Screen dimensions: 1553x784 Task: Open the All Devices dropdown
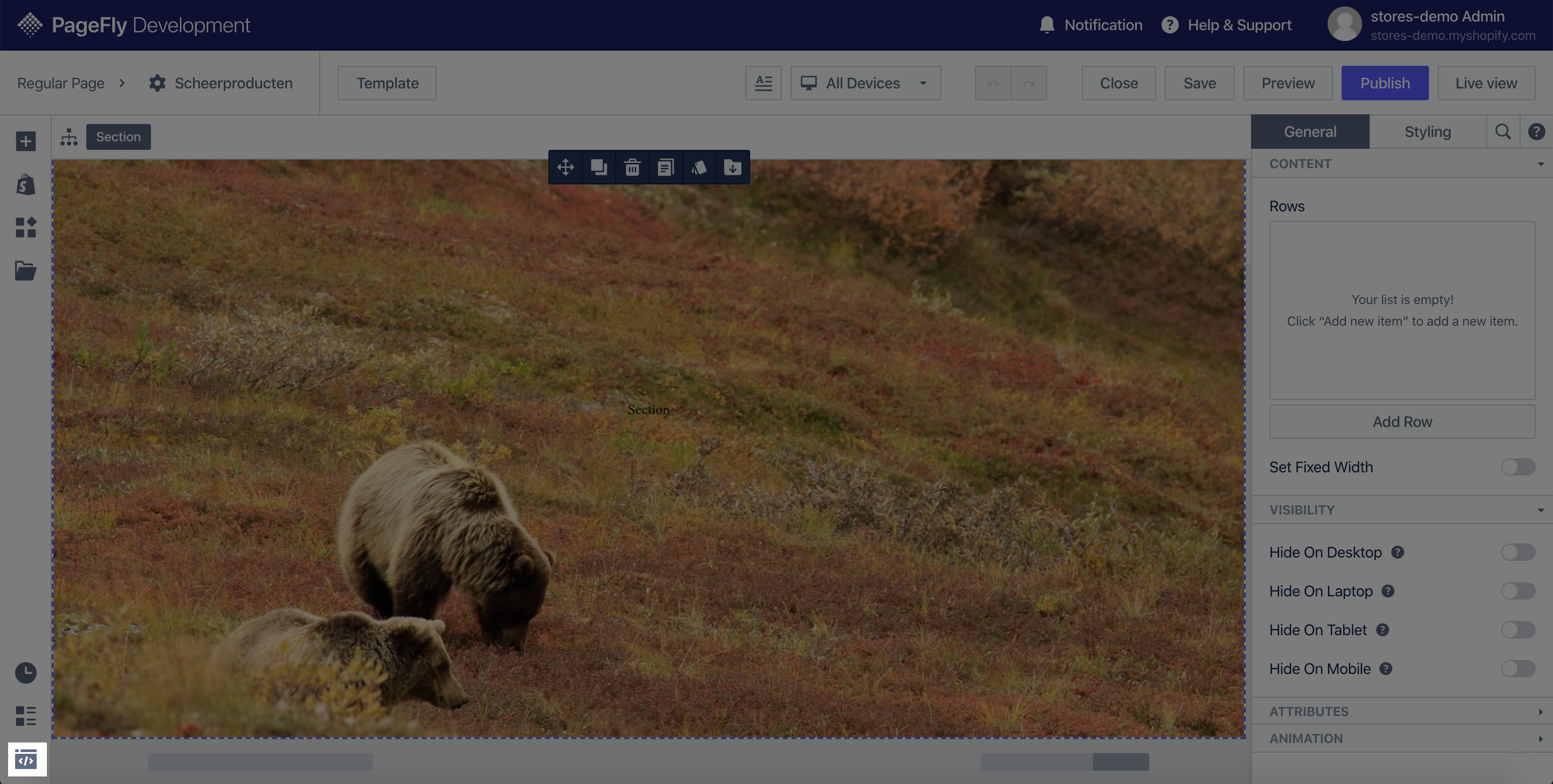point(865,82)
